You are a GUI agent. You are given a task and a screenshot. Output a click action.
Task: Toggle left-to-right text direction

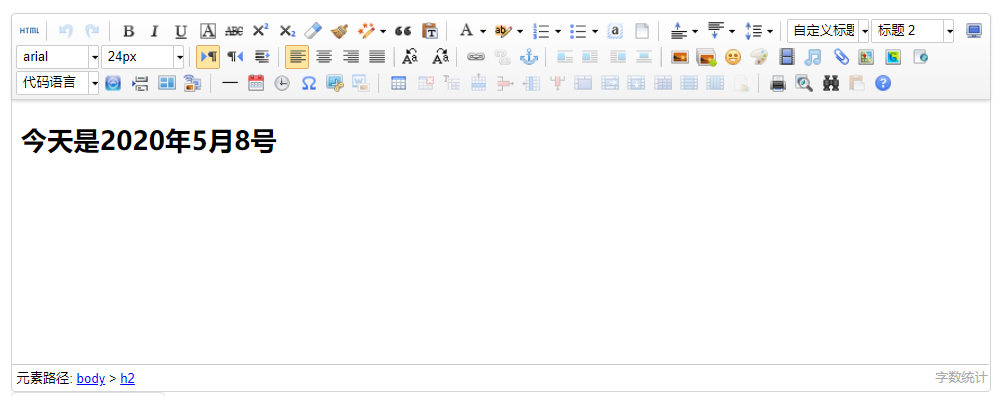point(208,57)
